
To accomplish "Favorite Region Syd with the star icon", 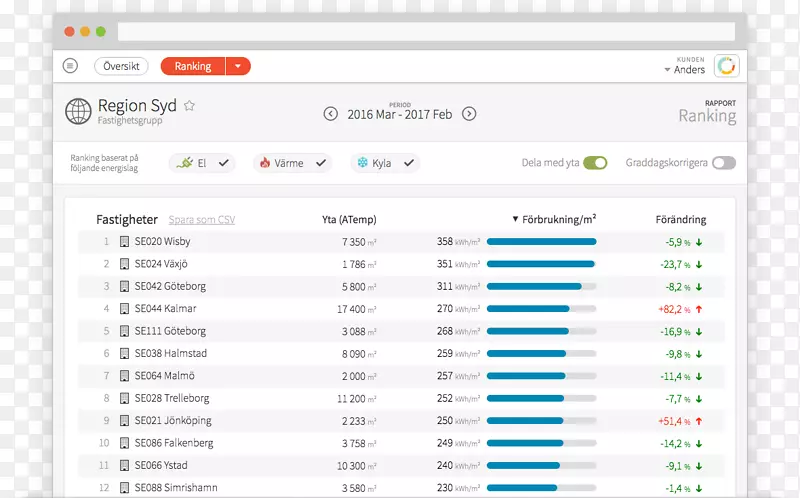I will pos(190,106).
